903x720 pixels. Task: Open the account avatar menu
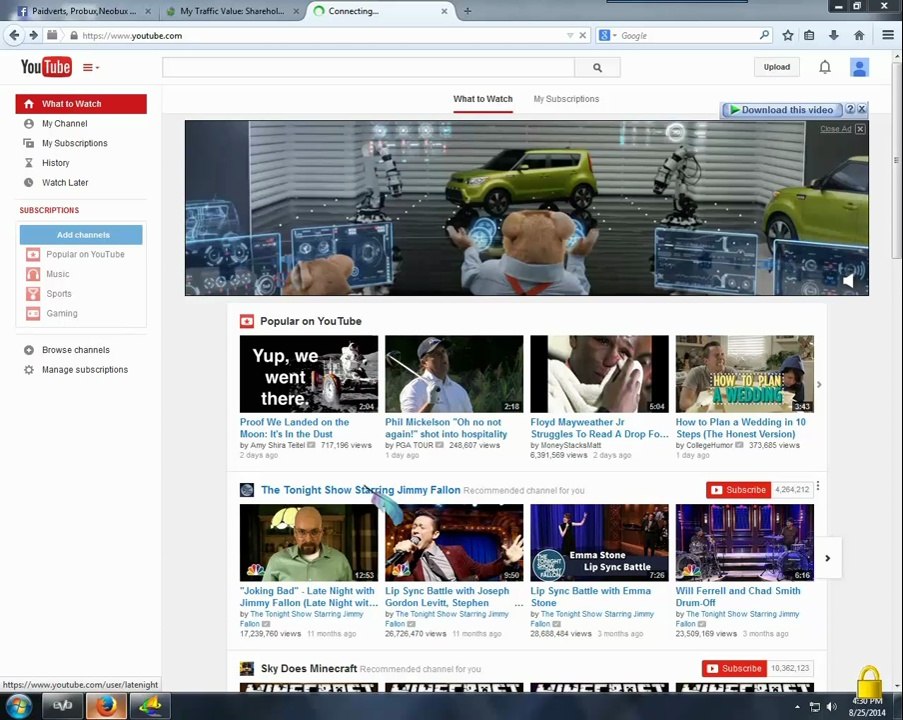click(x=859, y=67)
